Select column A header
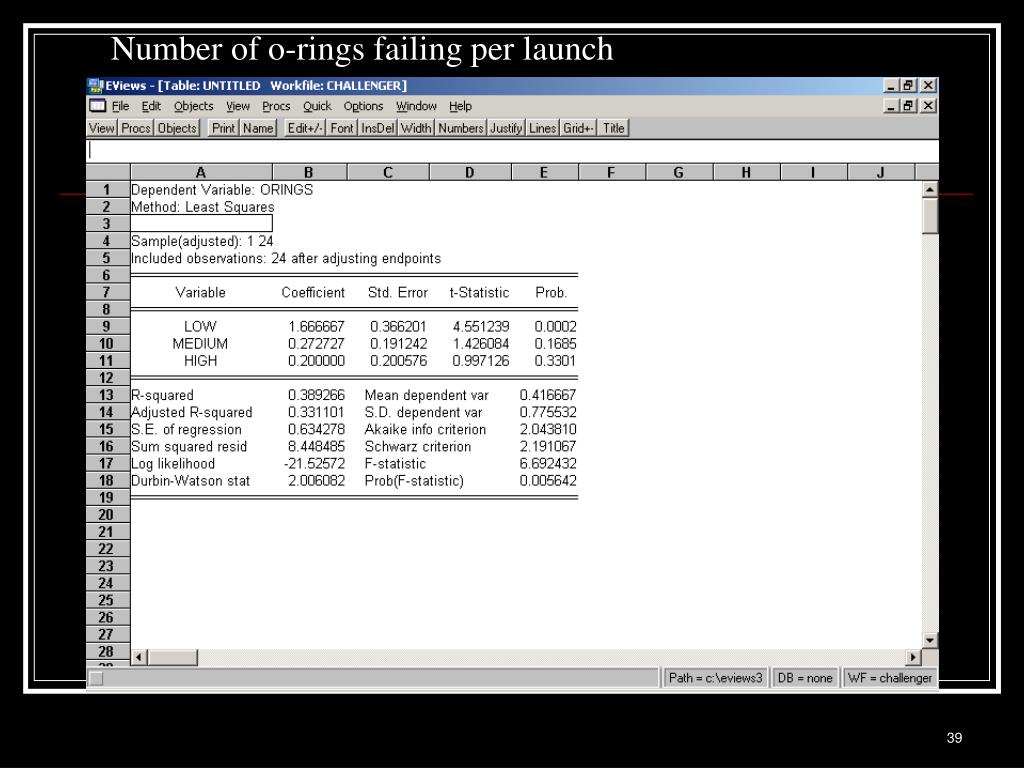The image size is (1024, 768). coord(201,172)
